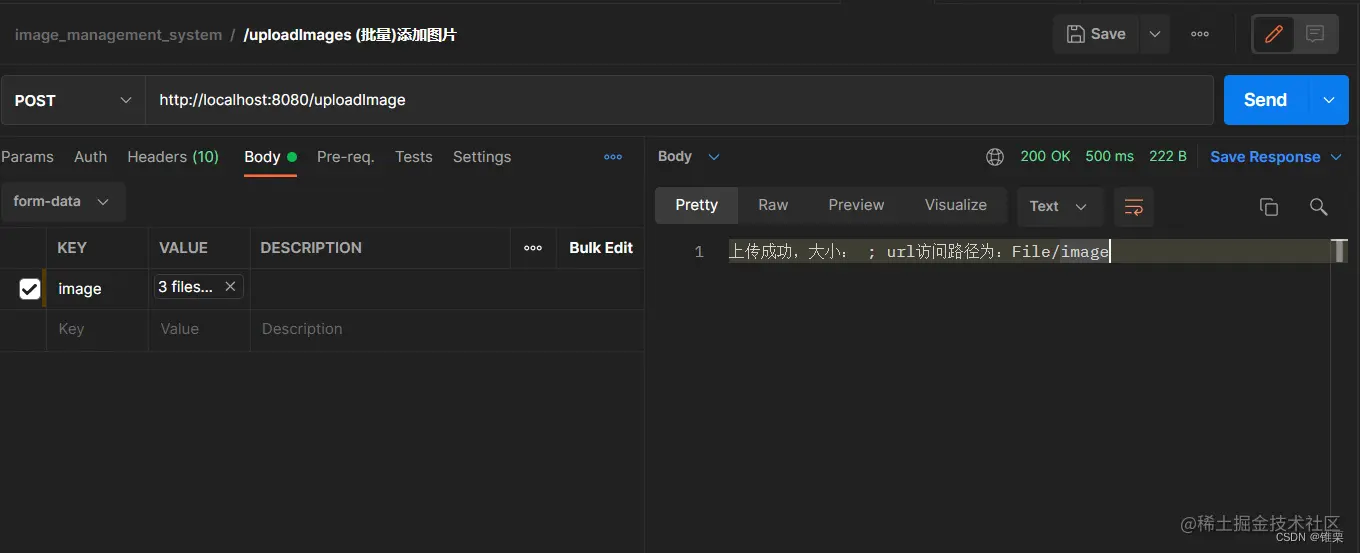Click Bulk Edit link
Image resolution: width=1360 pixels, height=553 pixels.
[x=601, y=248]
